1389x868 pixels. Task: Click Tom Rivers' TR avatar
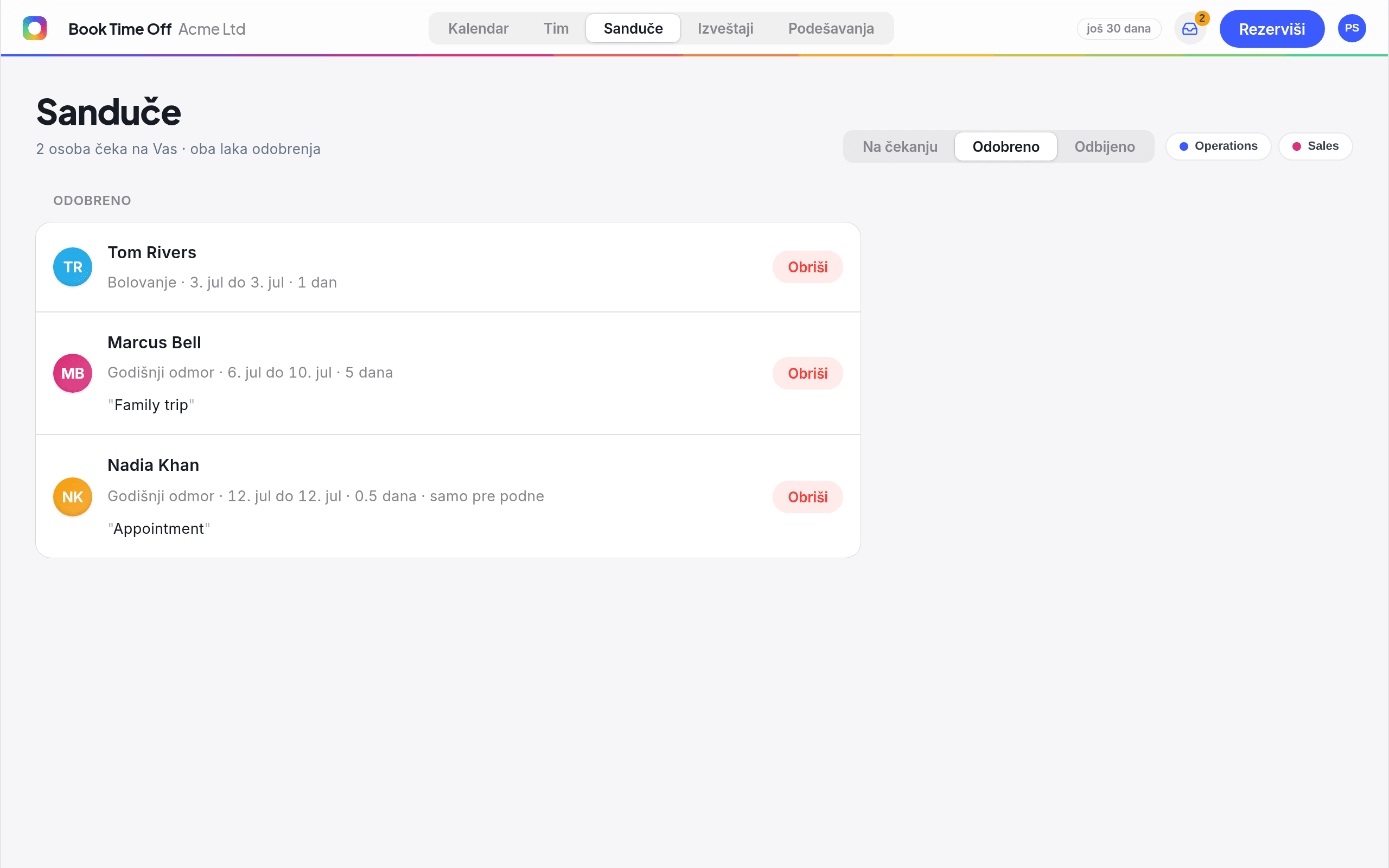[73, 267]
